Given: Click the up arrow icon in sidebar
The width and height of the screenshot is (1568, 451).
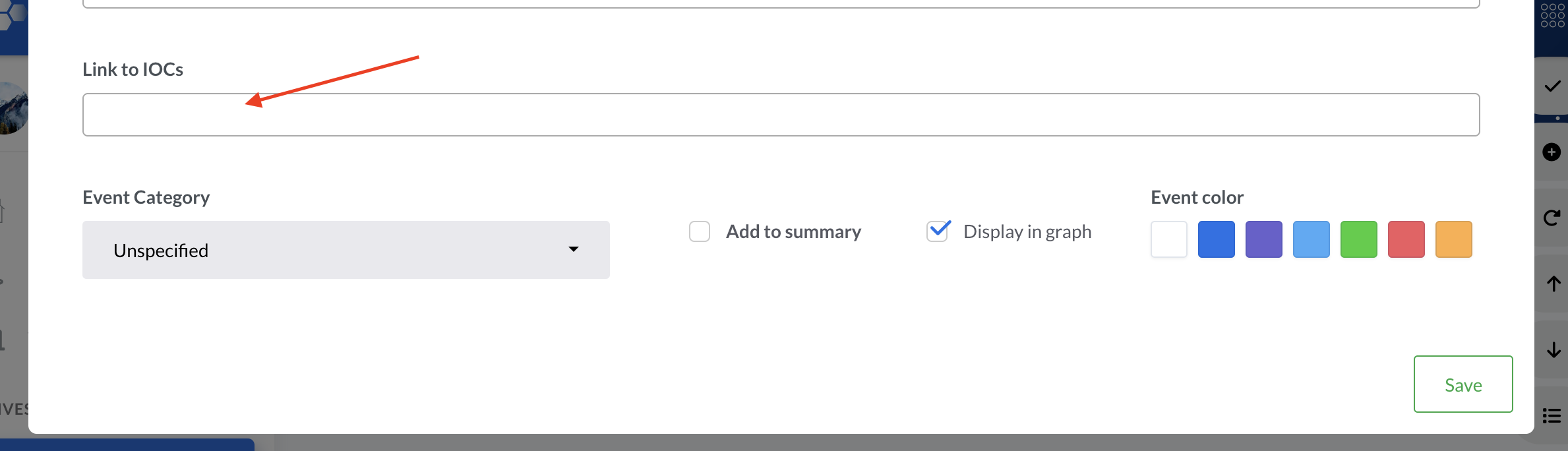Looking at the screenshot, I should pos(1553,284).
